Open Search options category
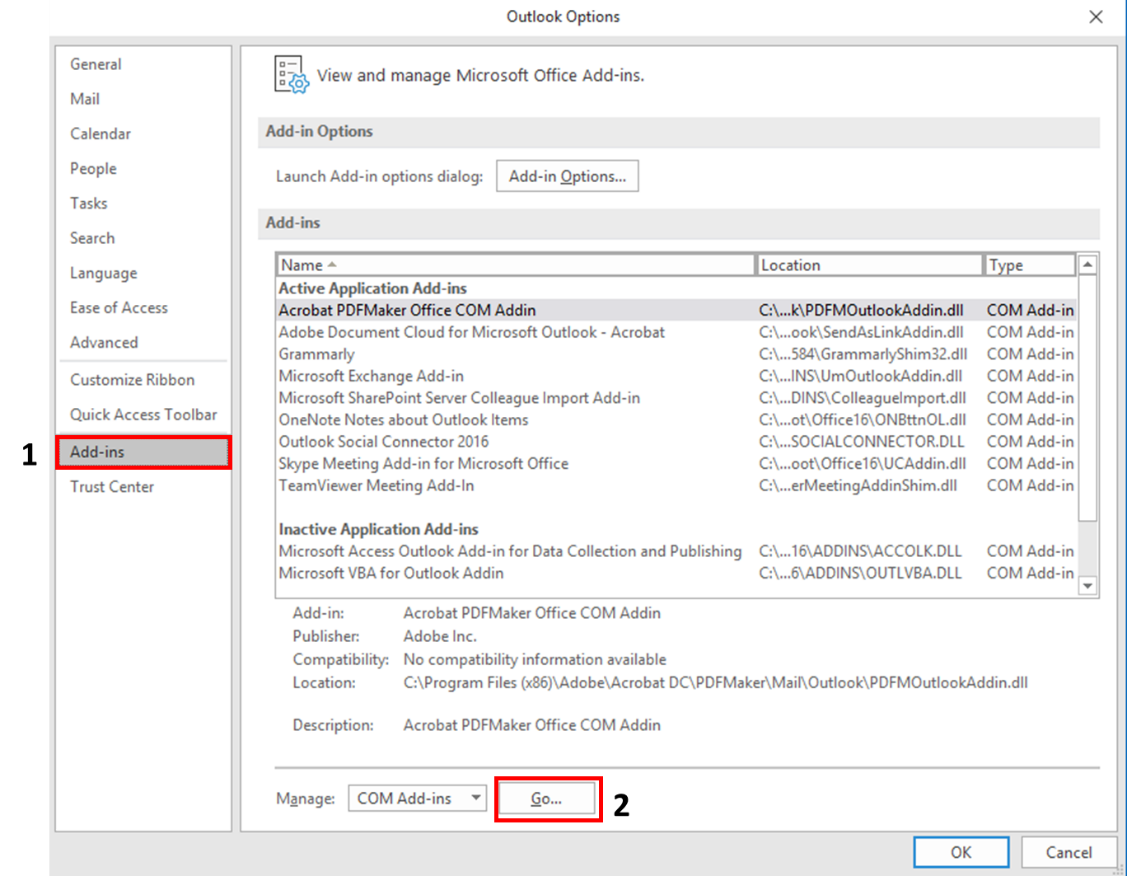The image size is (1127, 876). tap(92, 238)
